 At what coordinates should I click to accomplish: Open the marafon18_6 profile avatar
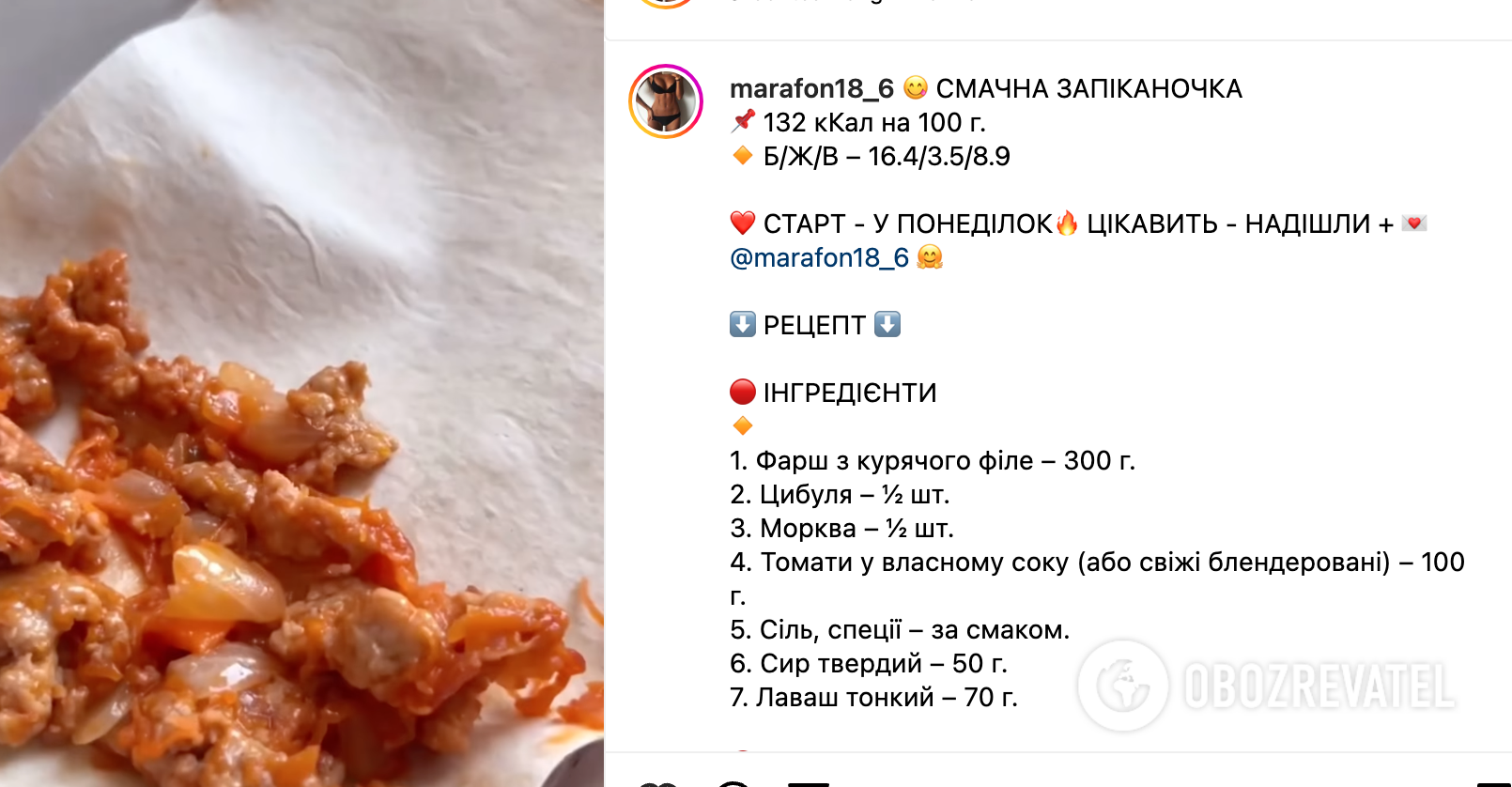tap(666, 101)
